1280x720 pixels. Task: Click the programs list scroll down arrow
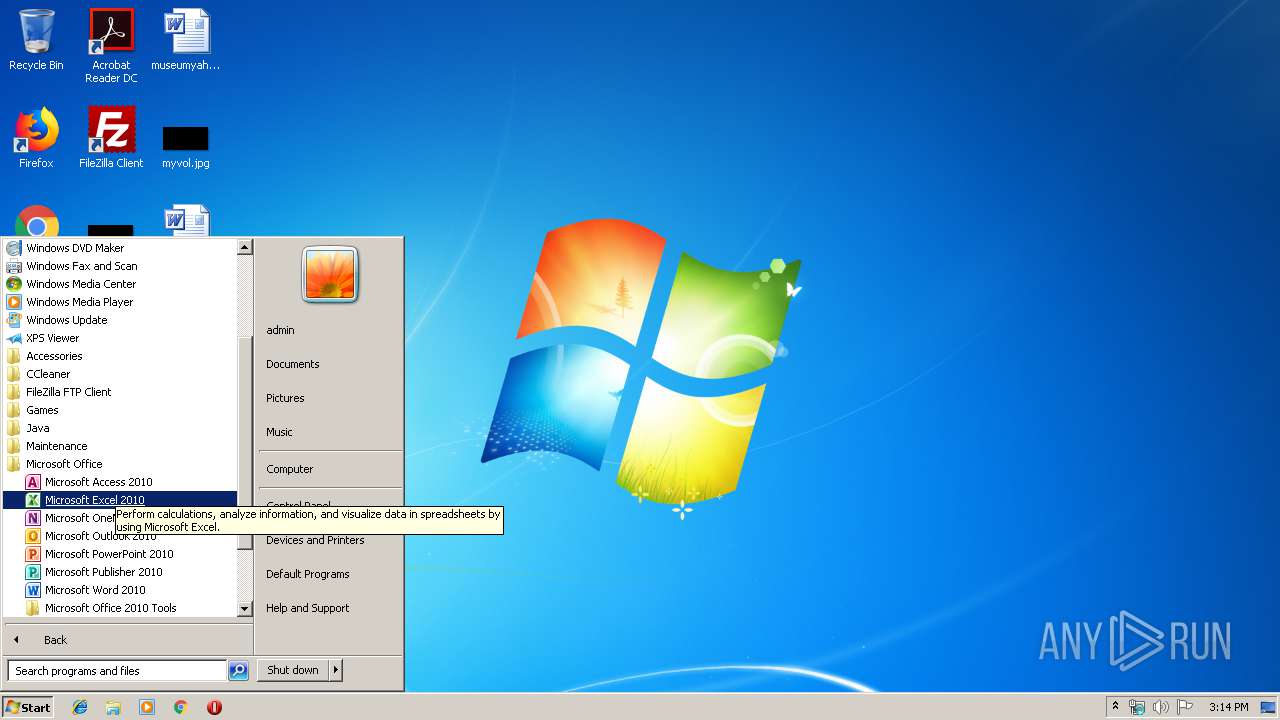point(245,608)
